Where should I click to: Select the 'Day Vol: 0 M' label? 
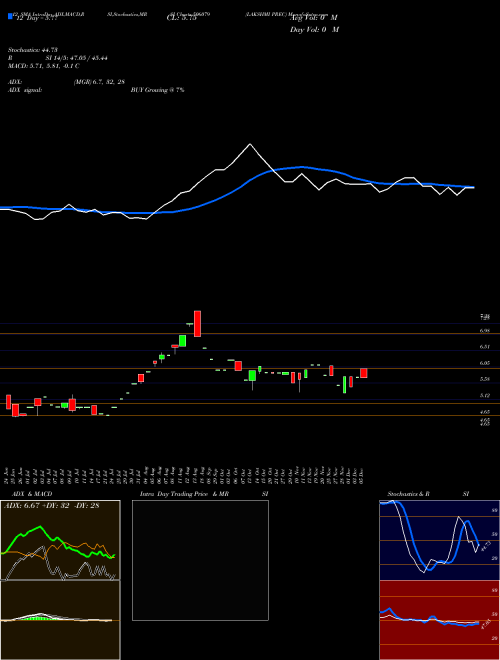coord(314,29)
